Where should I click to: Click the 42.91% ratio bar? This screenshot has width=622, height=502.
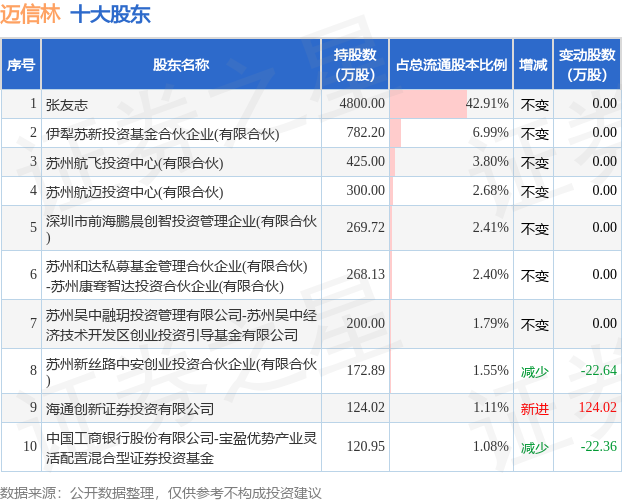(428, 104)
